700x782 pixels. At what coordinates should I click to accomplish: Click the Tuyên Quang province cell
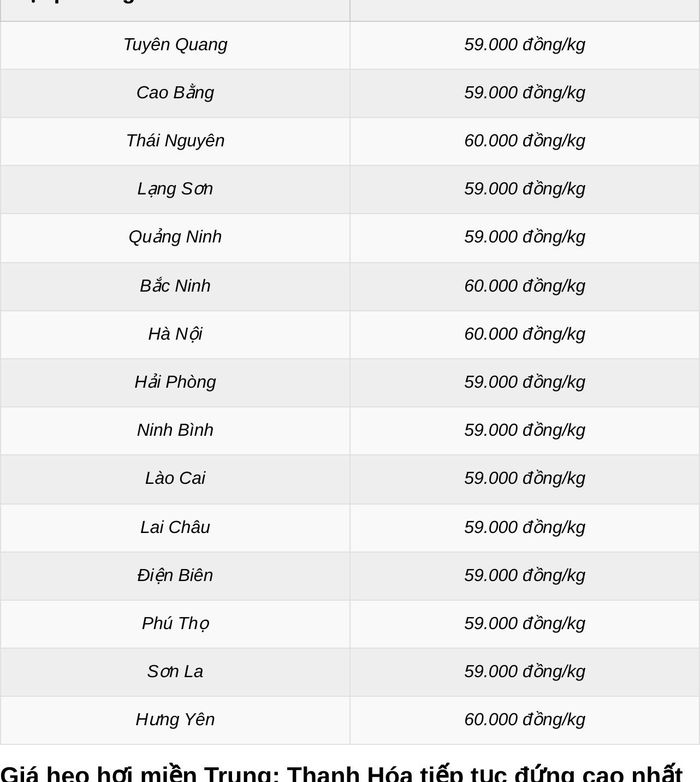(175, 45)
